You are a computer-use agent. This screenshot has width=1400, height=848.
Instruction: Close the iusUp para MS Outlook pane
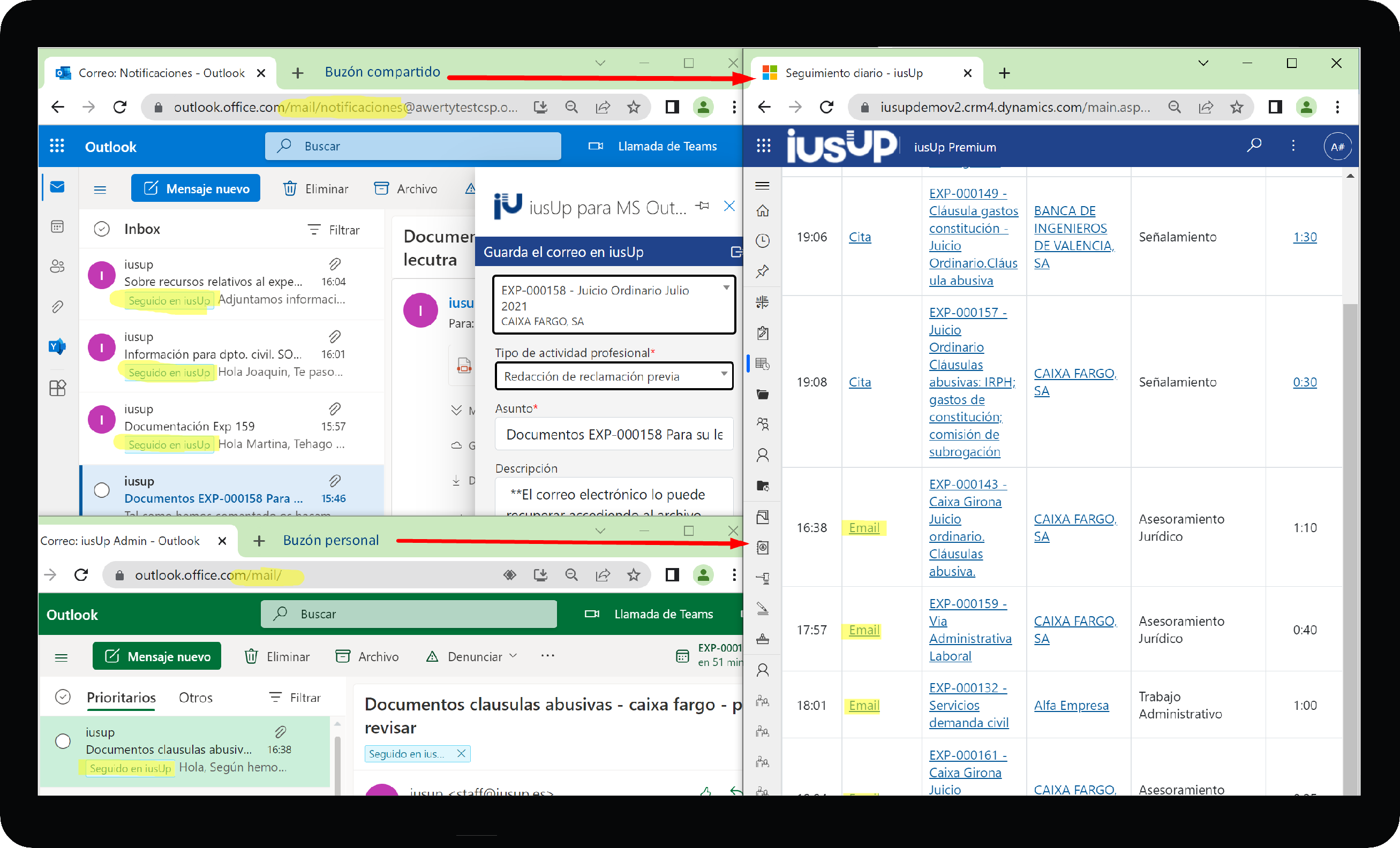(729, 206)
